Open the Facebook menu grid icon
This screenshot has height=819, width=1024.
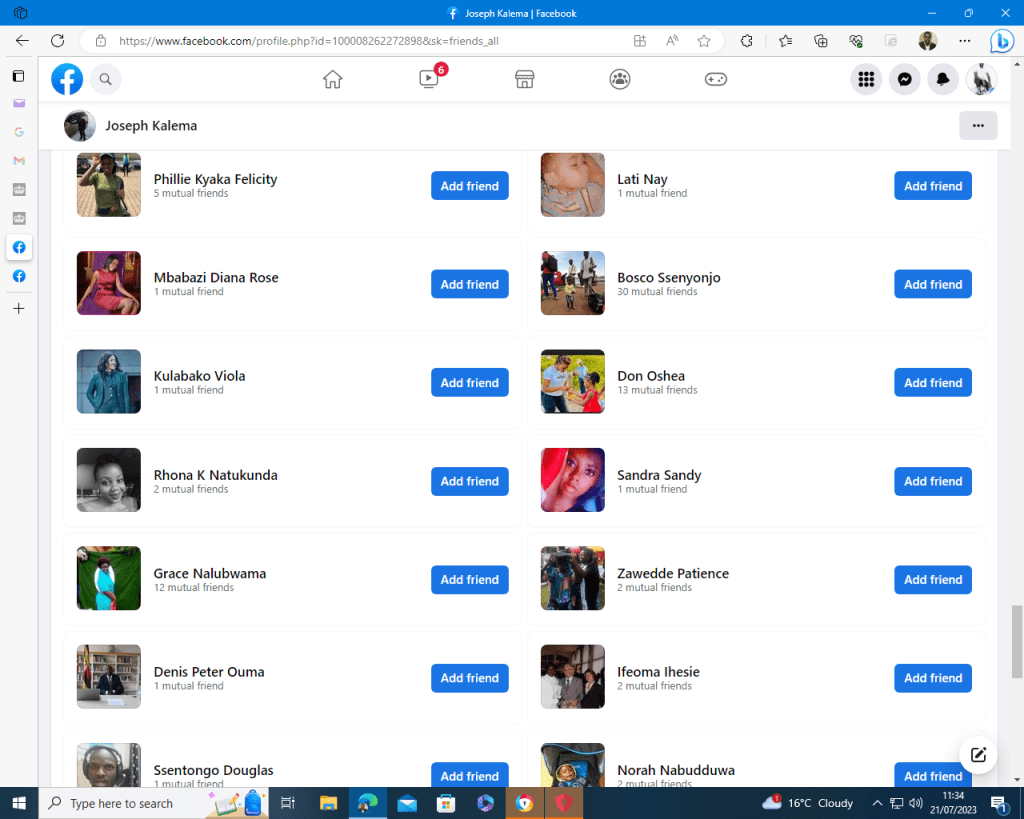[866, 79]
